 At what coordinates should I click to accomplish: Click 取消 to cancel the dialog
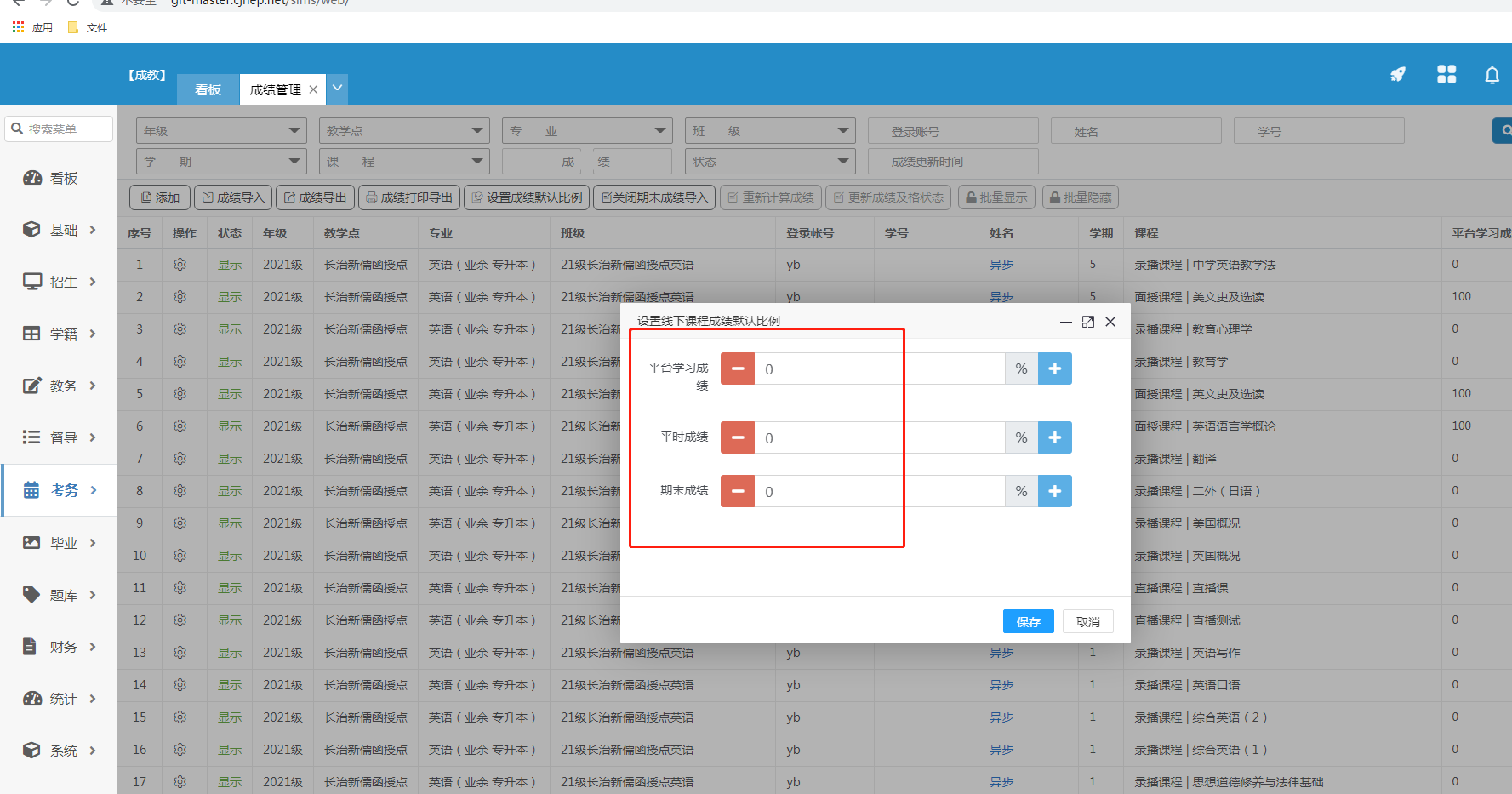(x=1087, y=622)
